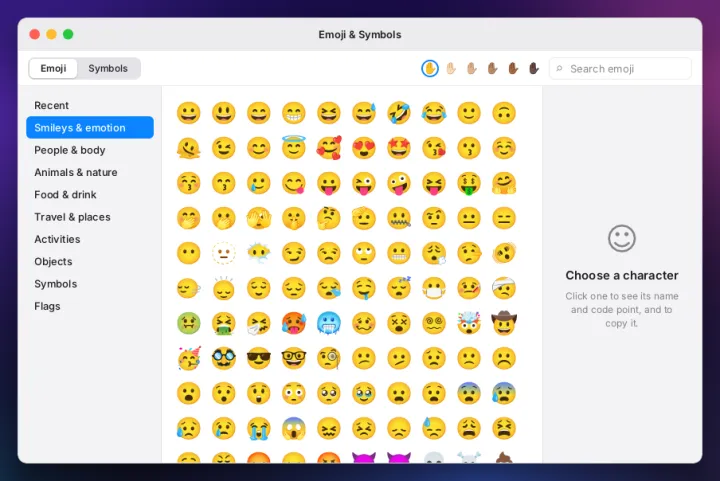Pick the exploding head emoji
The width and height of the screenshot is (720, 481).
click(469, 323)
